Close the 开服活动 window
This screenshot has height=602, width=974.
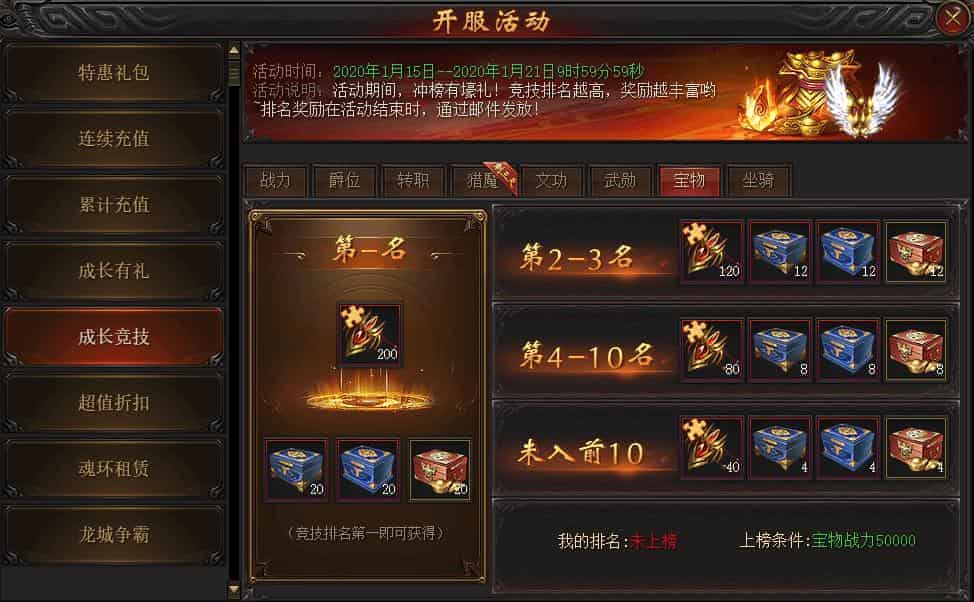(x=953, y=19)
